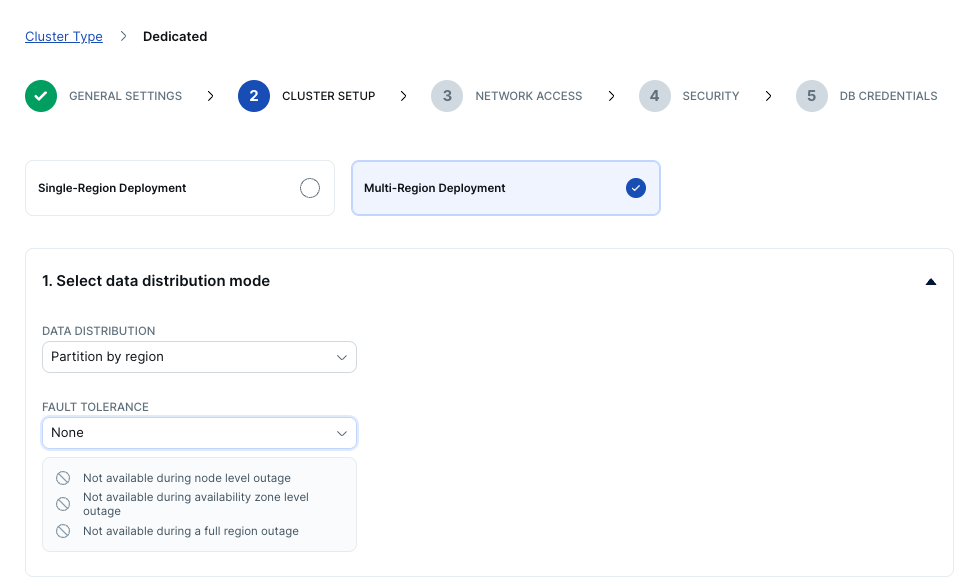Viewport: 970px width, 588px height.
Task: Open the Security step label
Action: 711,96
